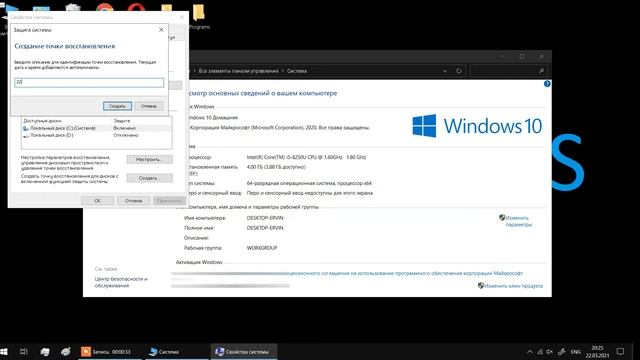Click Отмена at the bottom of System Properties
The height and width of the screenshot is (360, 640).
133,200
